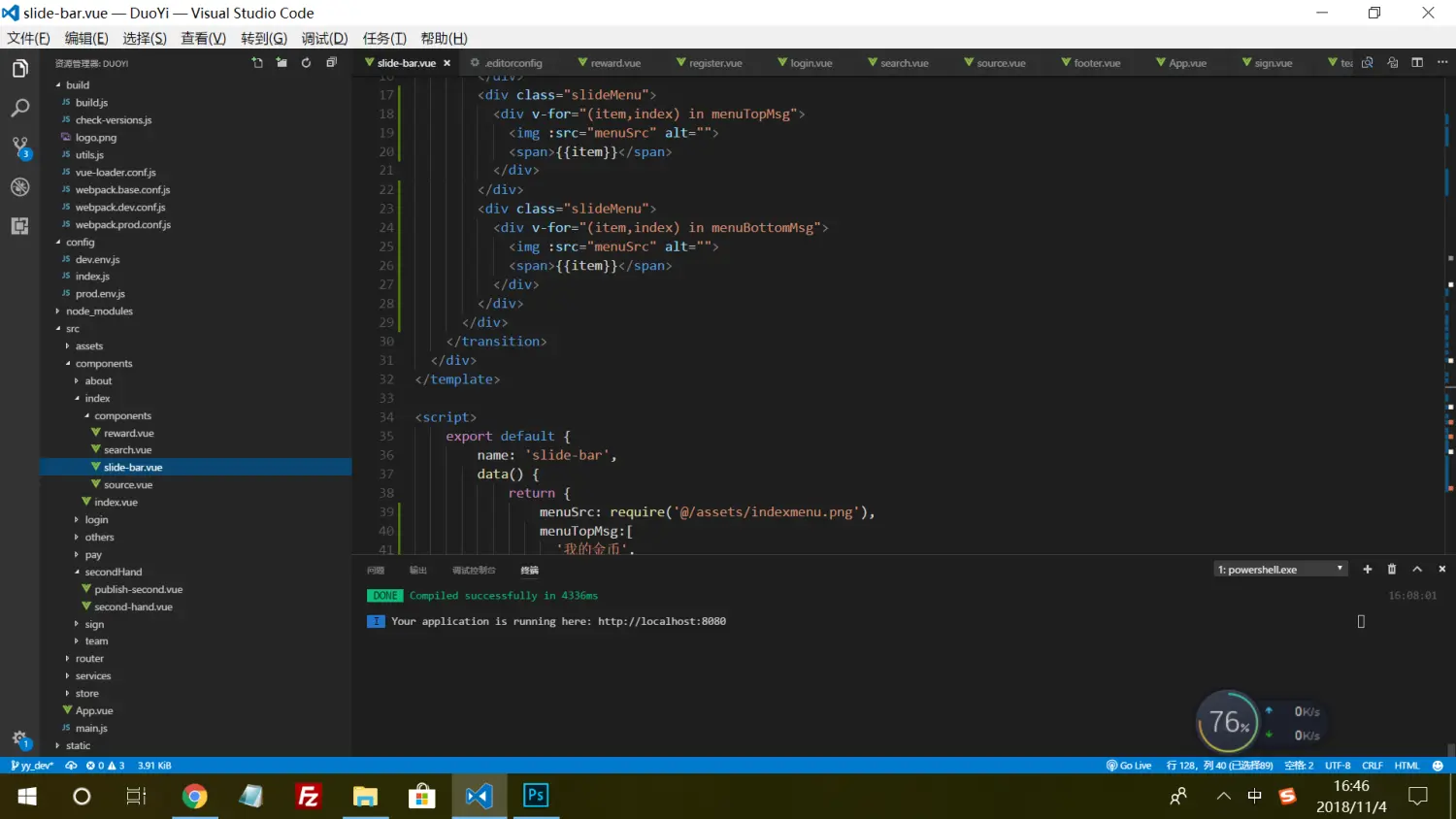Viewport: 1456px width, 819px height.
Task: Open the Extensions view in activity bar
Action: point(19,226)
